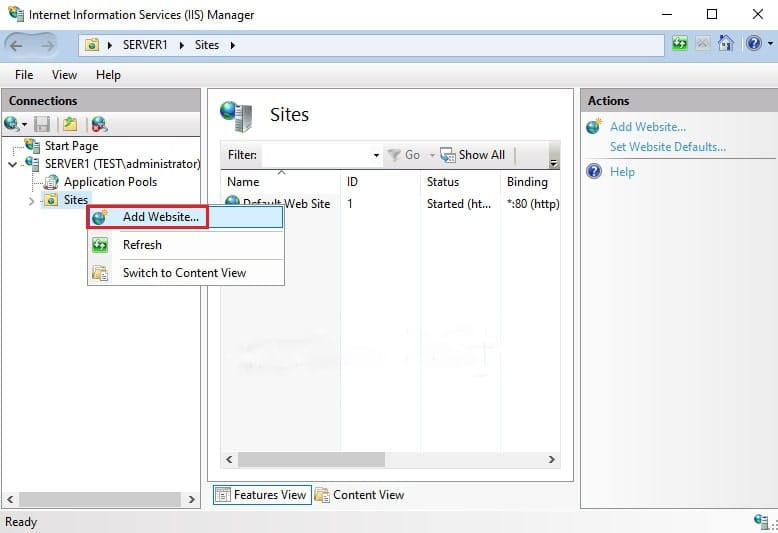Switch to the Features View tab
Viewport: 778px width, 533px height.
pyautogui.click(x=262, y=495)
